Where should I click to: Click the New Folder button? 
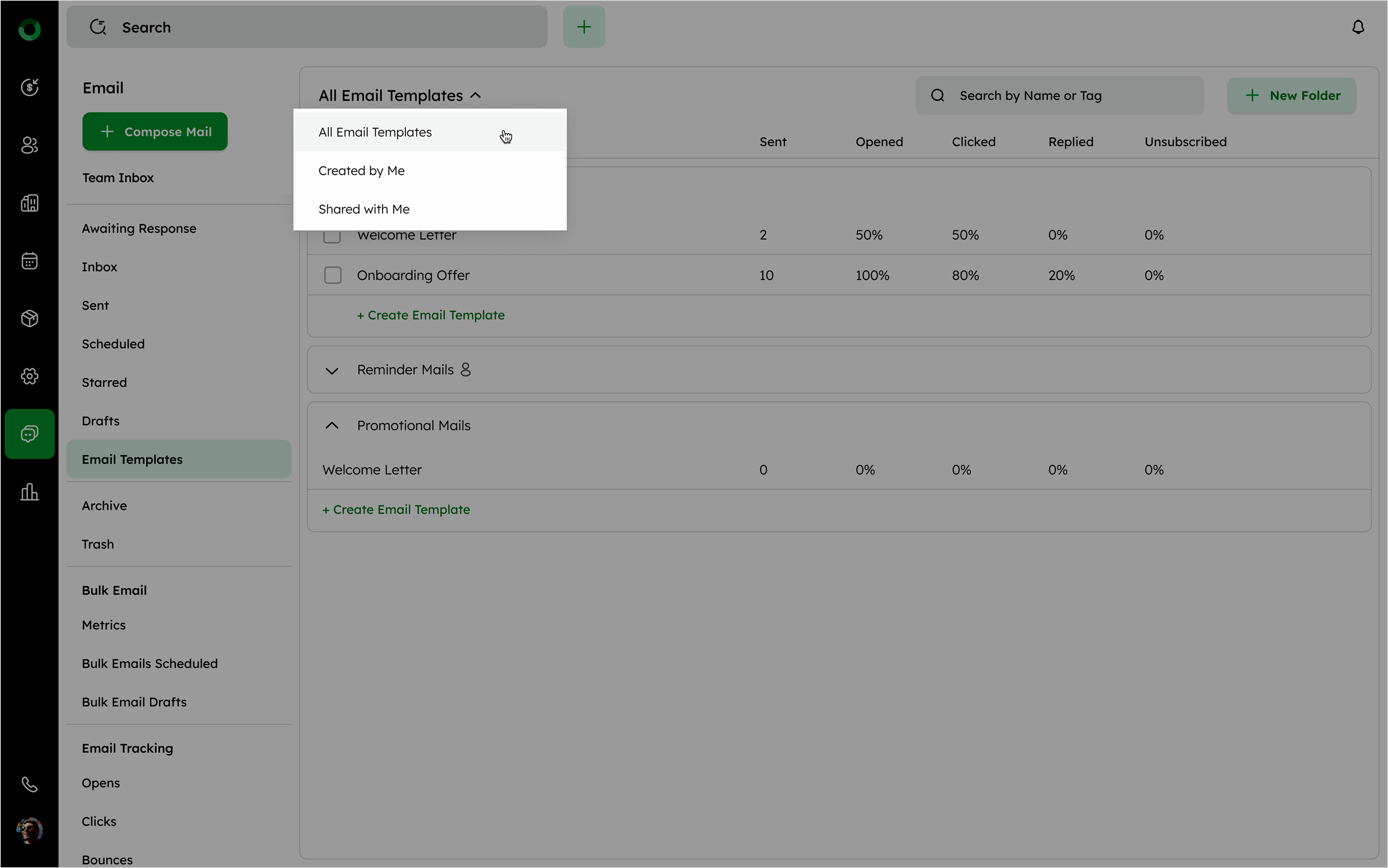[x=1292, y=95]
